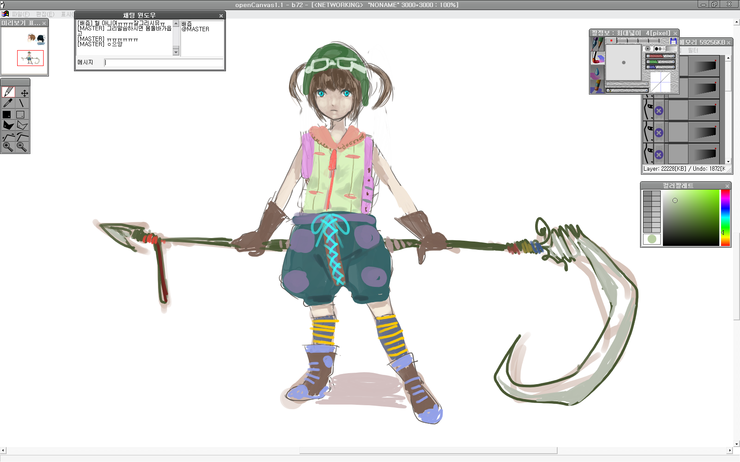The width and height of the screenshot is (740, 462).
Task: Toggle the double-dot brush shape button
Action: 658,49
